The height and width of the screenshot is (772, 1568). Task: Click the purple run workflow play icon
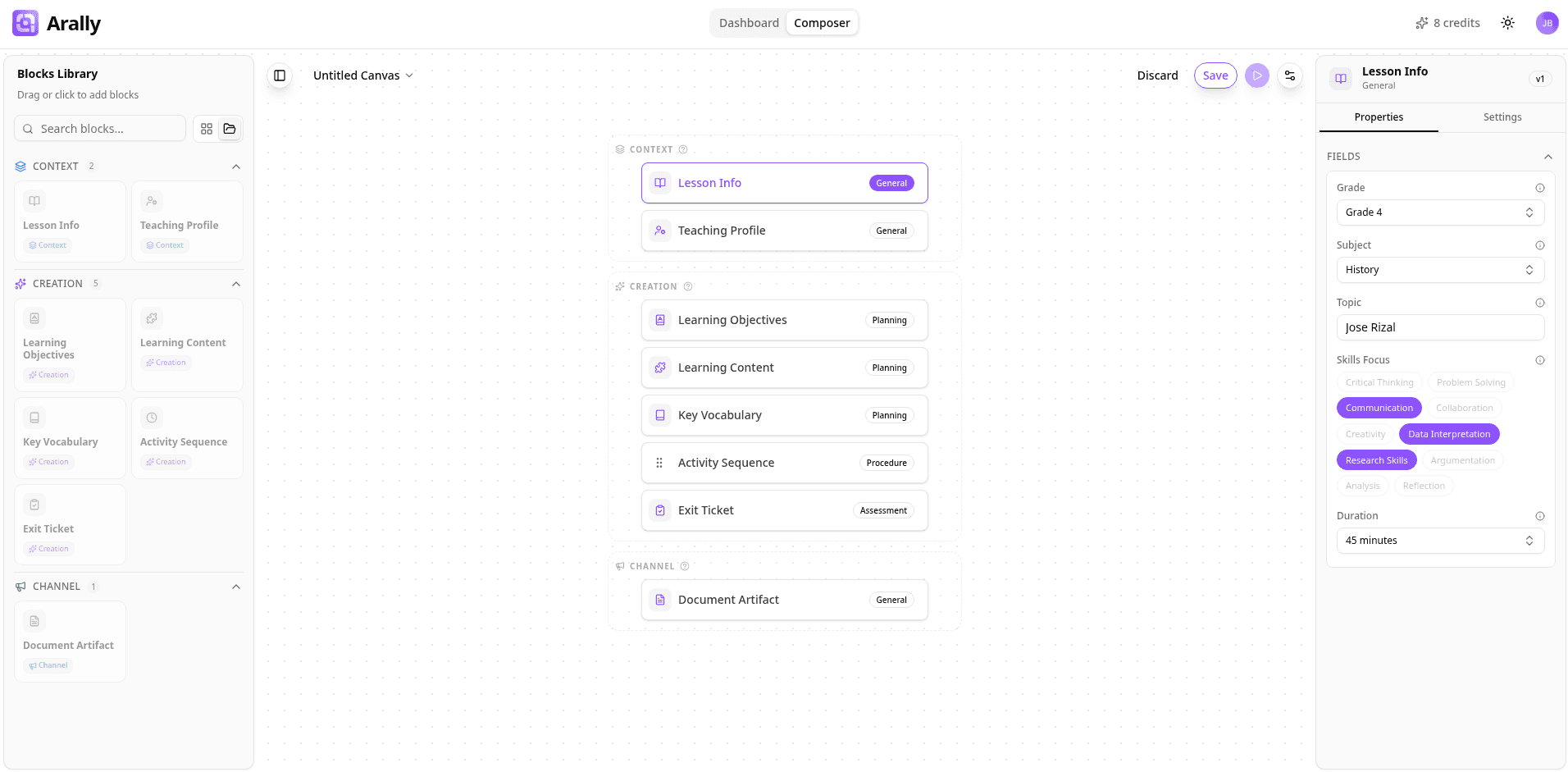(1257, 75)
